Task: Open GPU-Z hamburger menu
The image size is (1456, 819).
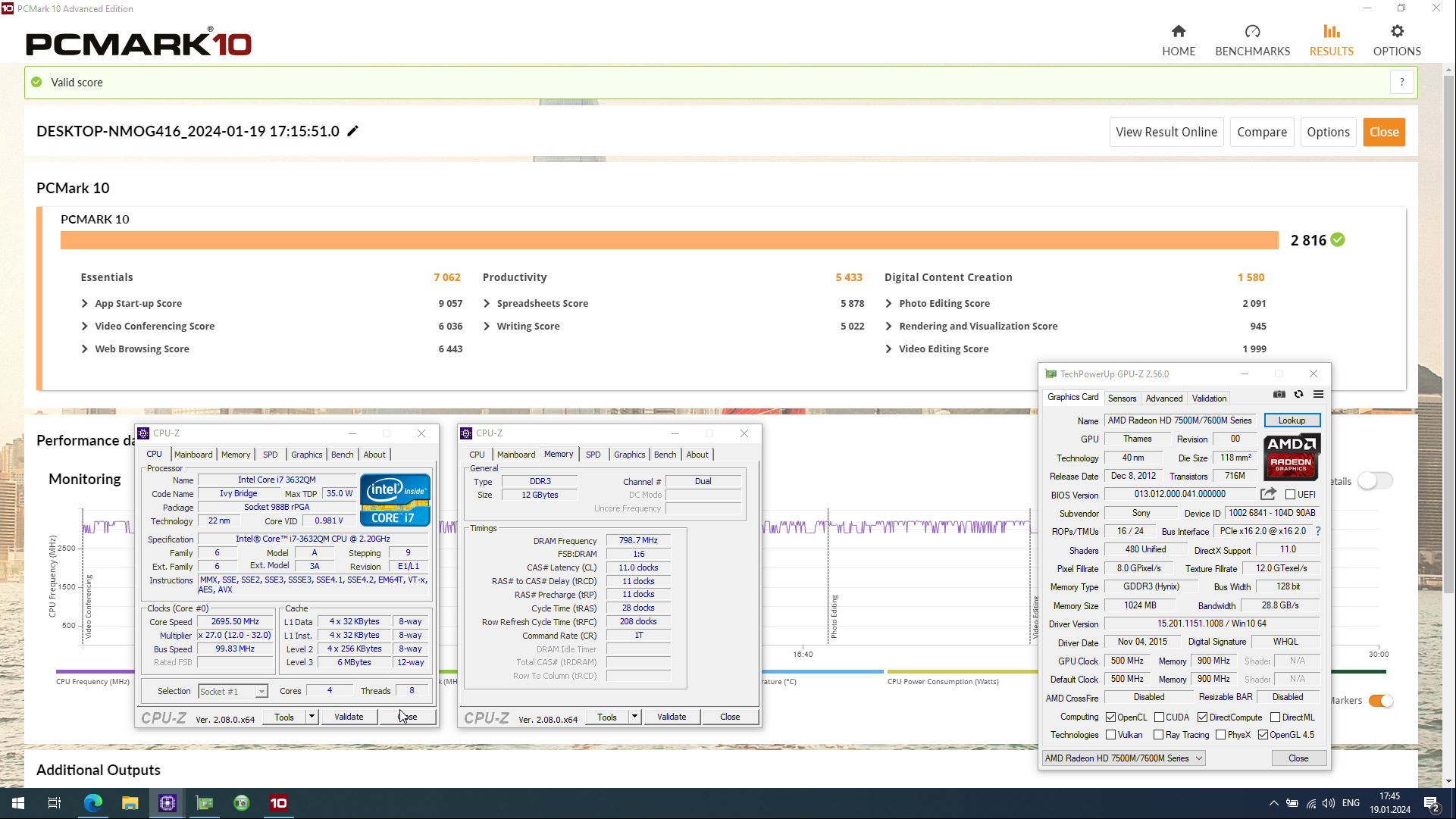Action: tap(1319, 395)
